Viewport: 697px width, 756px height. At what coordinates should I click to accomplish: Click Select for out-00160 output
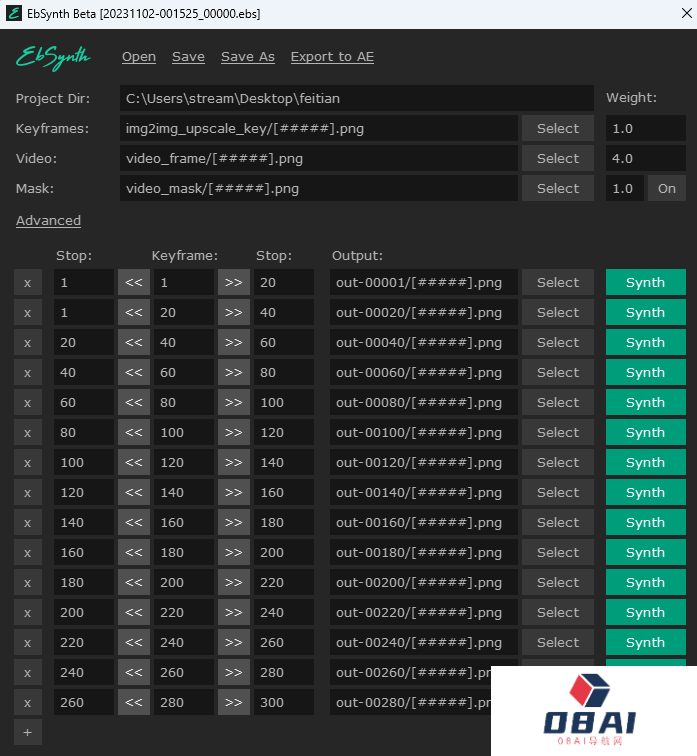tap(557, 522)
